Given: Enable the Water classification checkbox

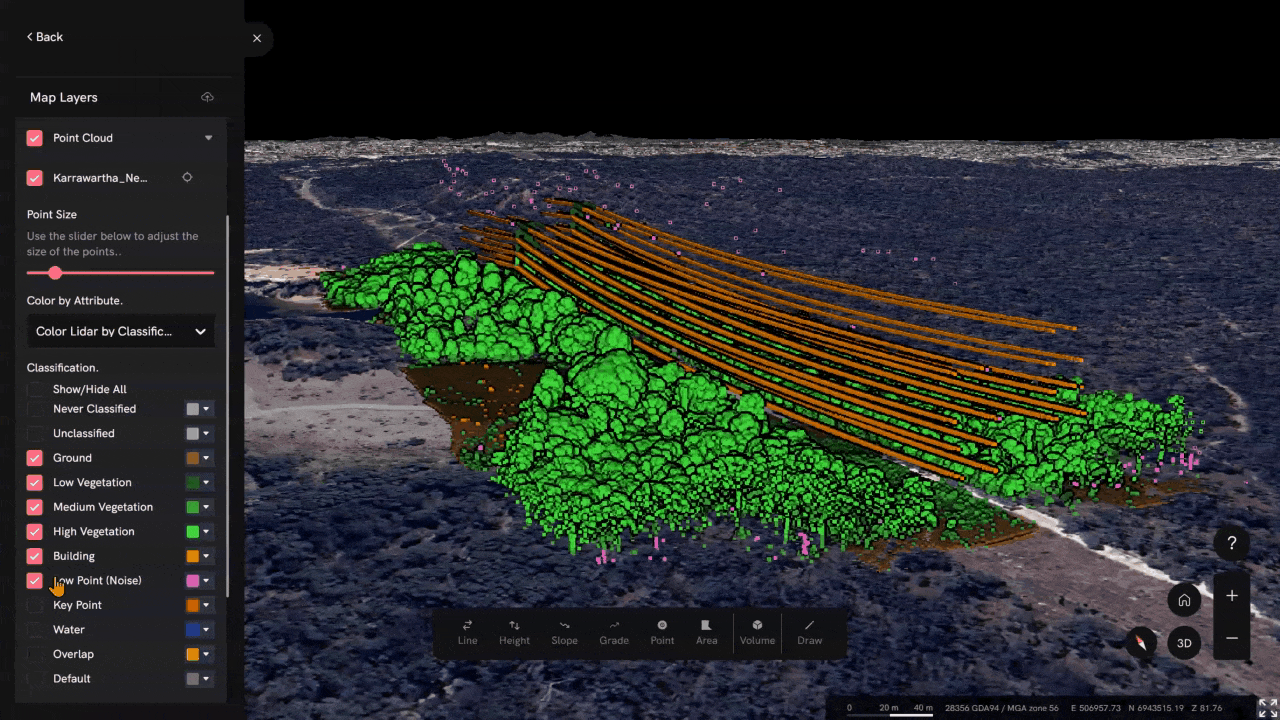Looking at the screenshot, I should (x=35, y=630).
